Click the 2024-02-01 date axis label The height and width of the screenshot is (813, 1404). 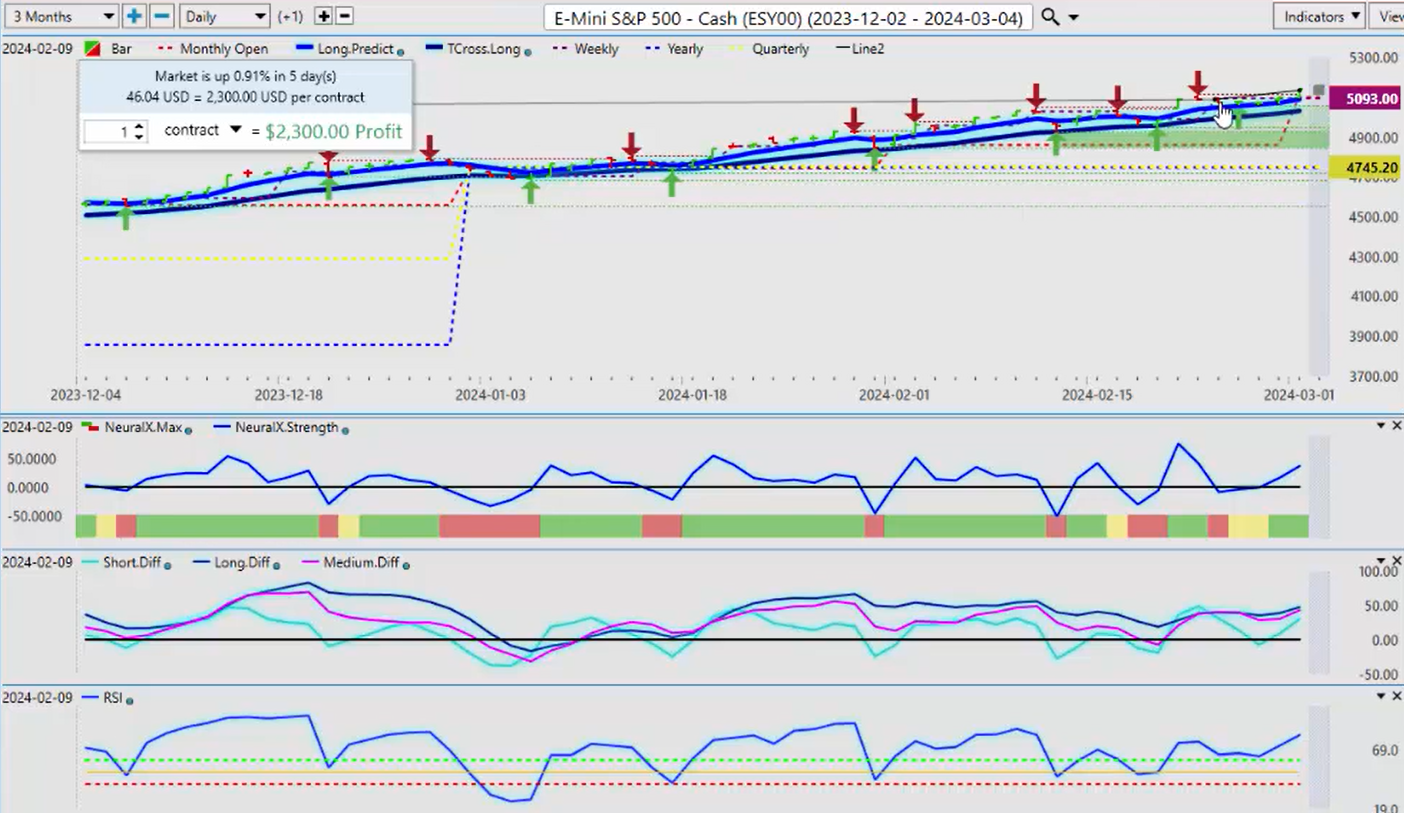coord(894,395)
